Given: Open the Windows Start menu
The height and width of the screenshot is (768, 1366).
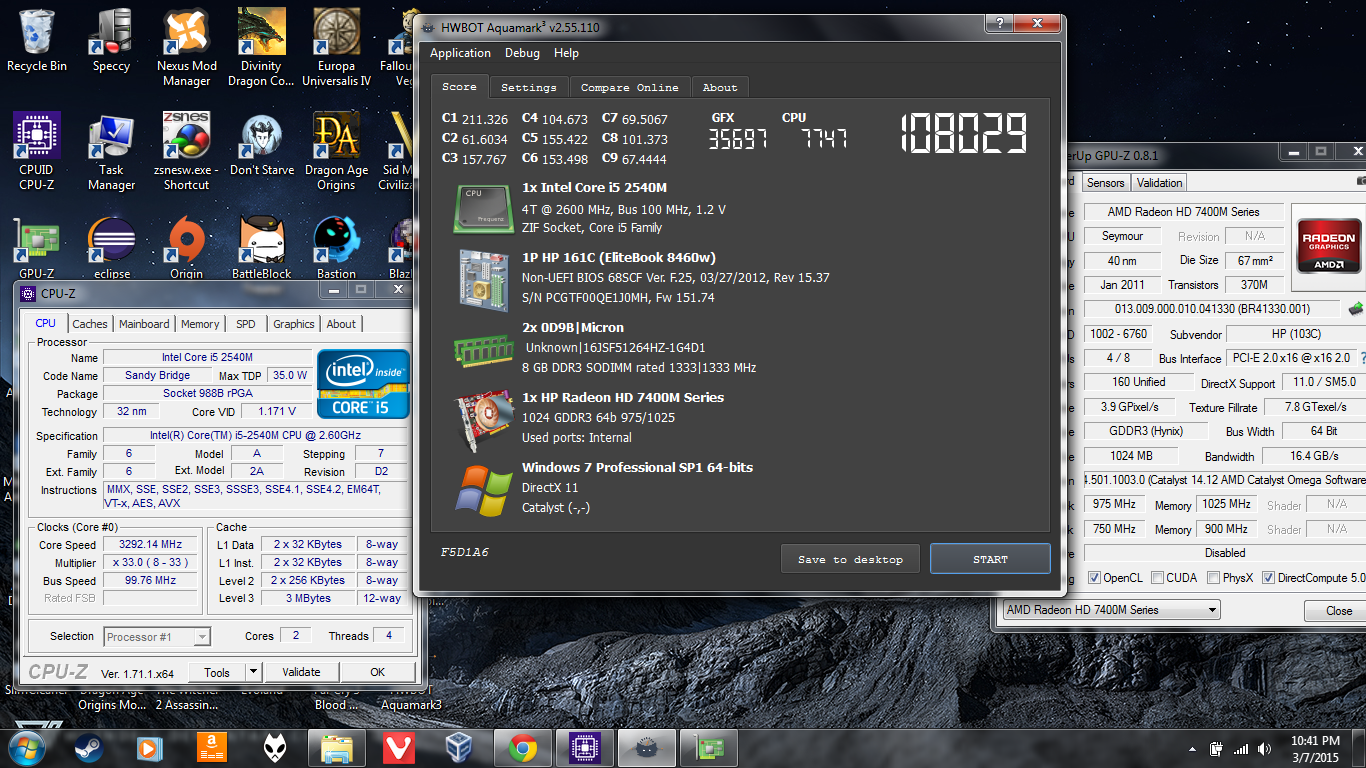Looking at the screenshot, I should pos(27,748).
